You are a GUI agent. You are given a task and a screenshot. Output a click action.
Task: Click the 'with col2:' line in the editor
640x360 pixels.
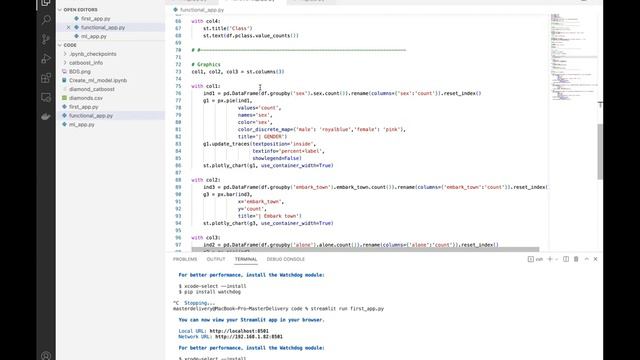[206, 180]
